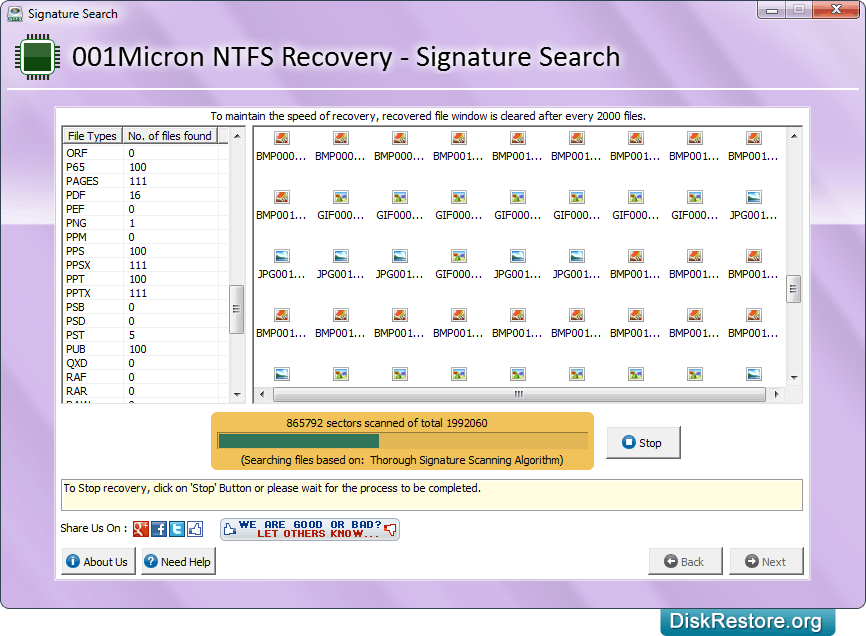The height and width of the screenshot is (636, 866).
Task: Select the ORF file type row
Action: click(146, 153)
